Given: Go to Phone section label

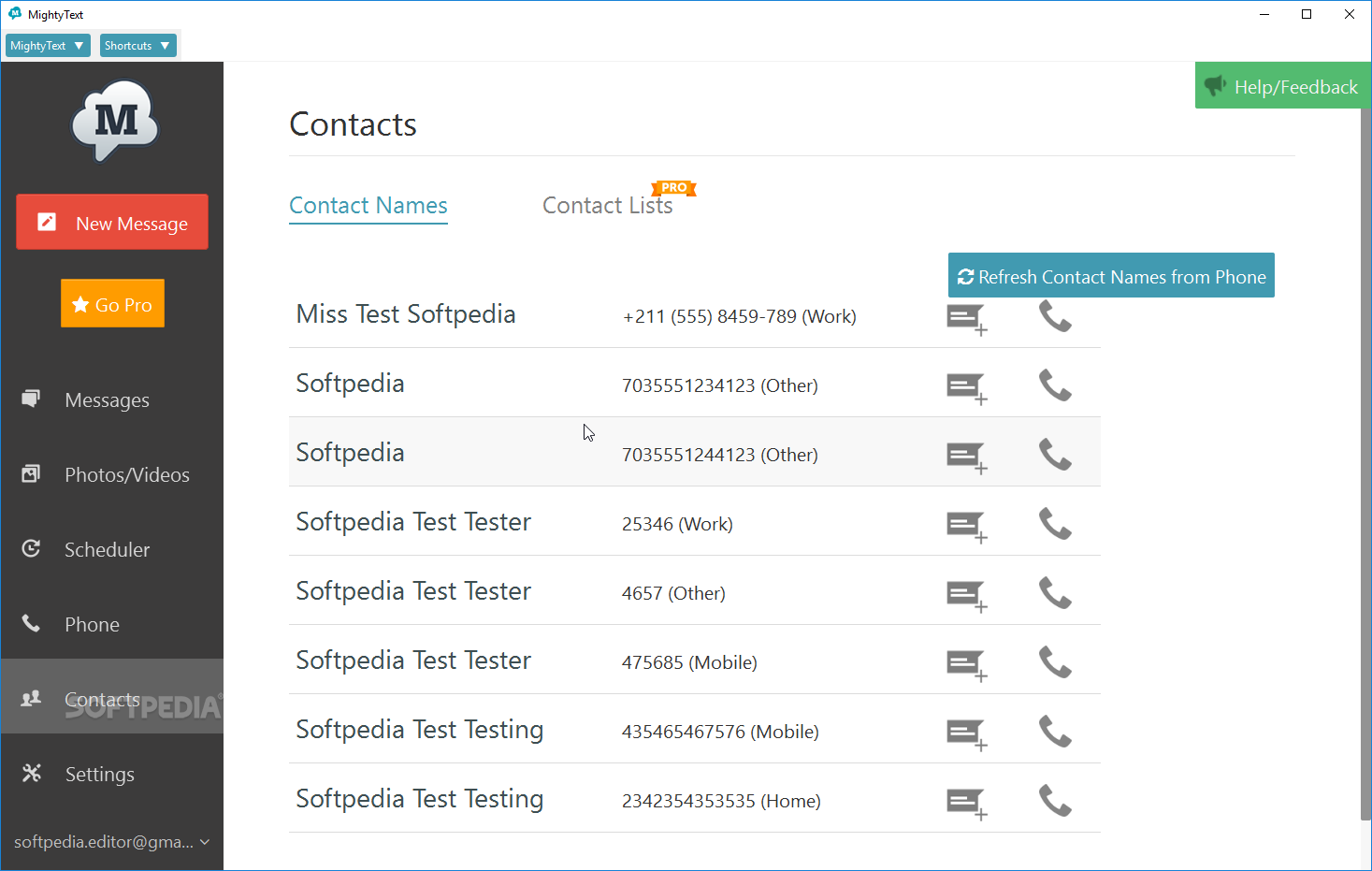Looking at the screenshot, I should tap(92, 625).
